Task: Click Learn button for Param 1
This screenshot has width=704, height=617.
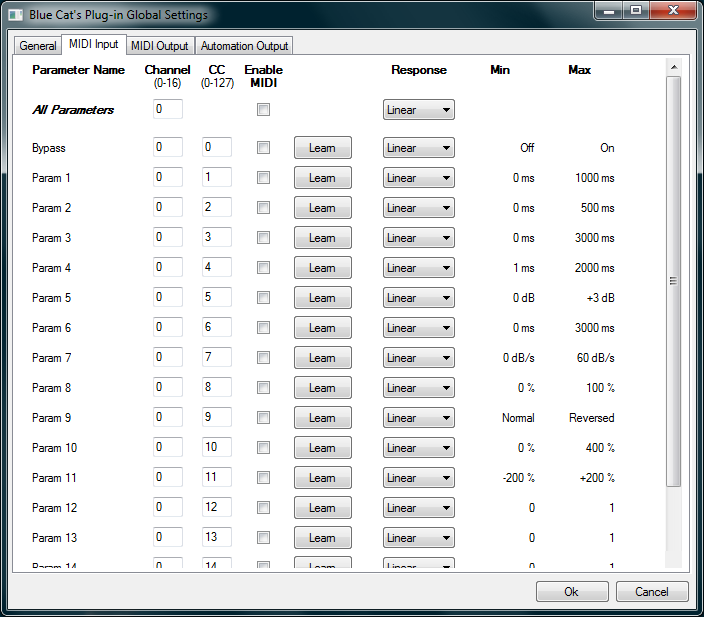Action: click(x=322, y=178)
